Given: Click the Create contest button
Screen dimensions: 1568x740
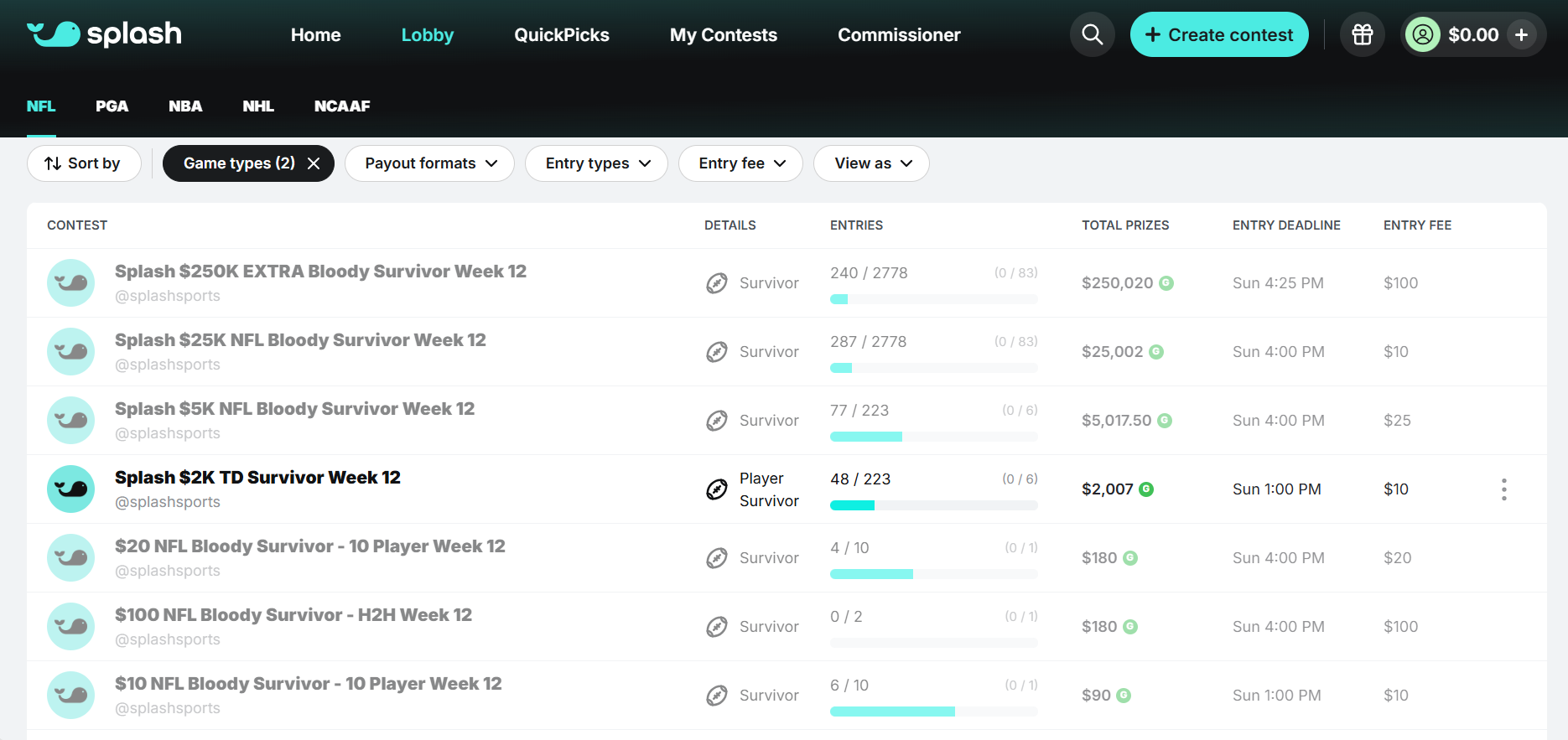Looking at the screenshot, I should coord(1218,34).
